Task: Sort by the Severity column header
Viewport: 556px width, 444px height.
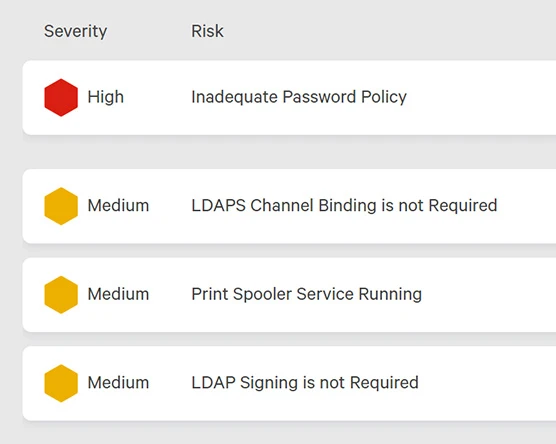Action: tap(75, 31)
